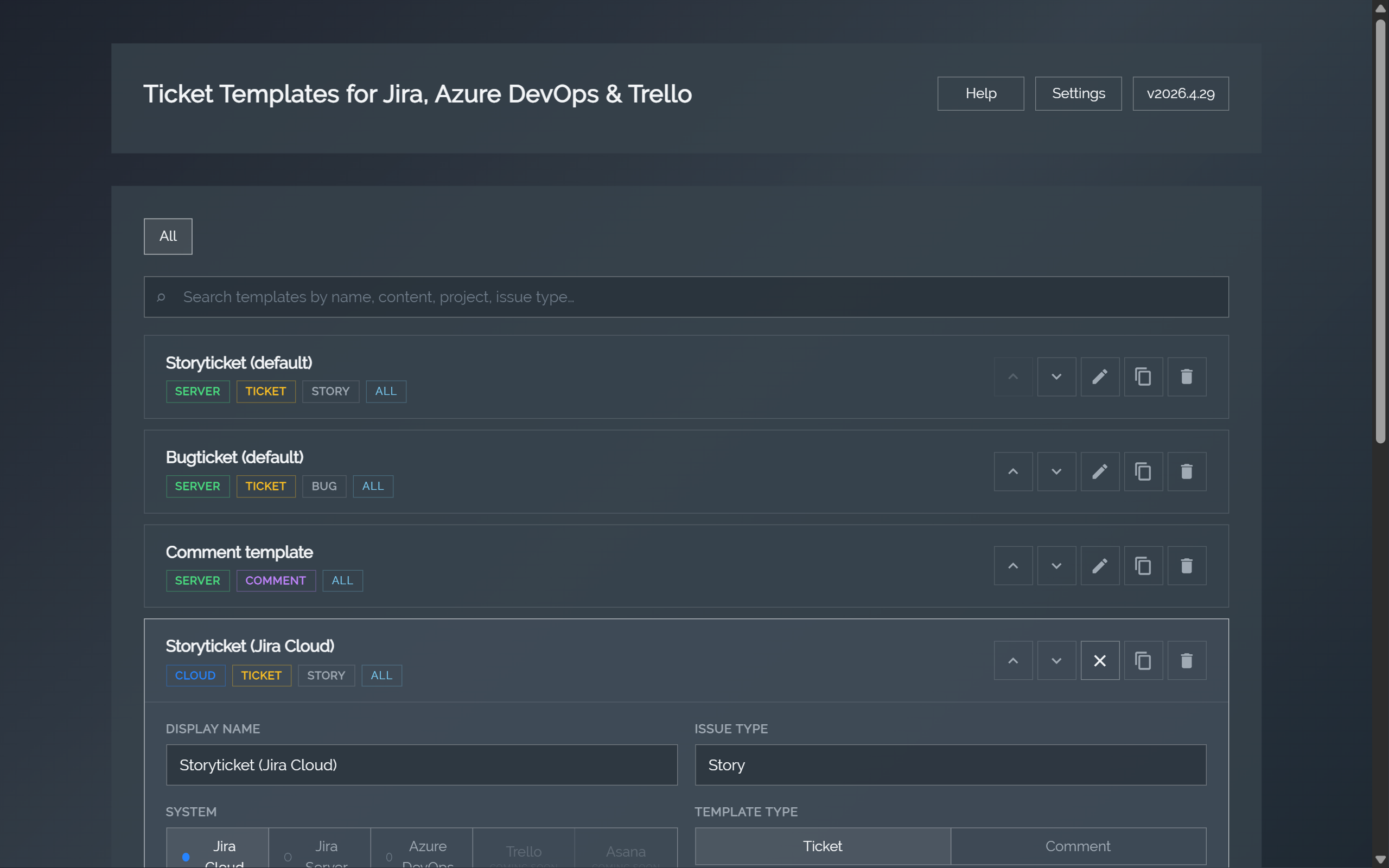Delete the Storyticket (Jira Cloud) template
The height and width of the screenshot is (868, 1389).
click(x=1187, y=660)
